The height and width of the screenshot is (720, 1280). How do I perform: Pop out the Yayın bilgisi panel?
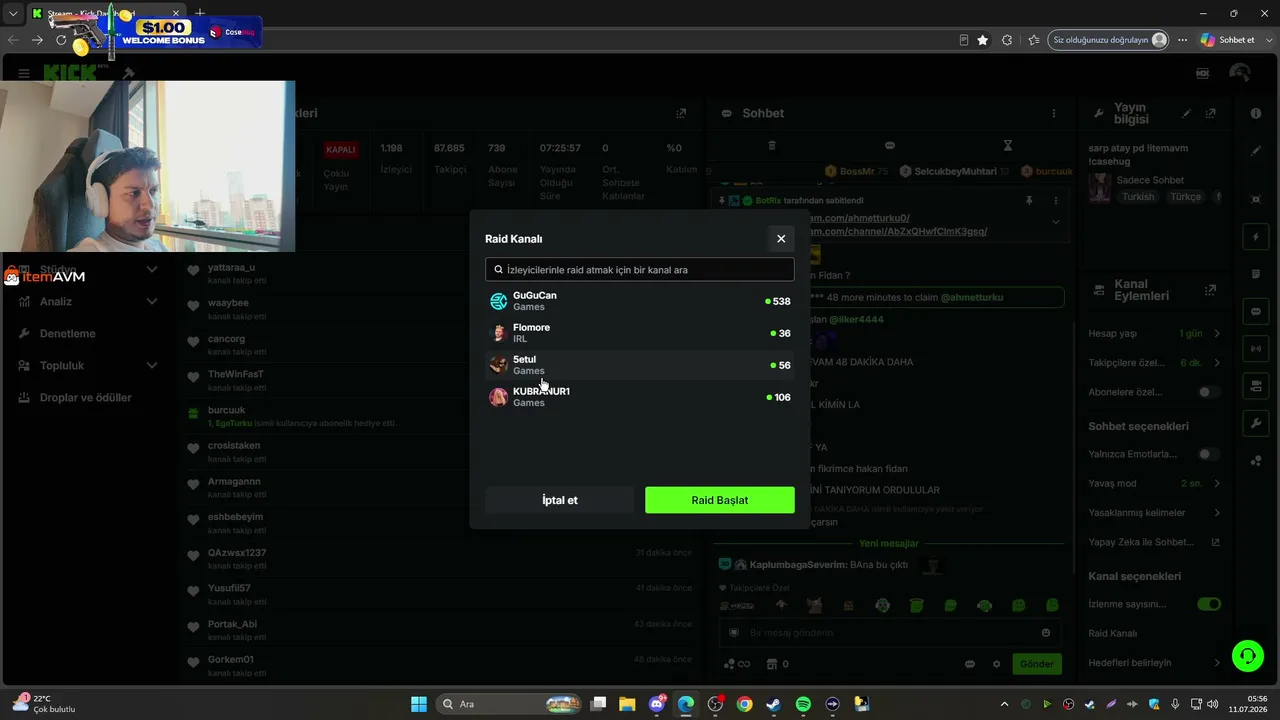(1211, 113)
